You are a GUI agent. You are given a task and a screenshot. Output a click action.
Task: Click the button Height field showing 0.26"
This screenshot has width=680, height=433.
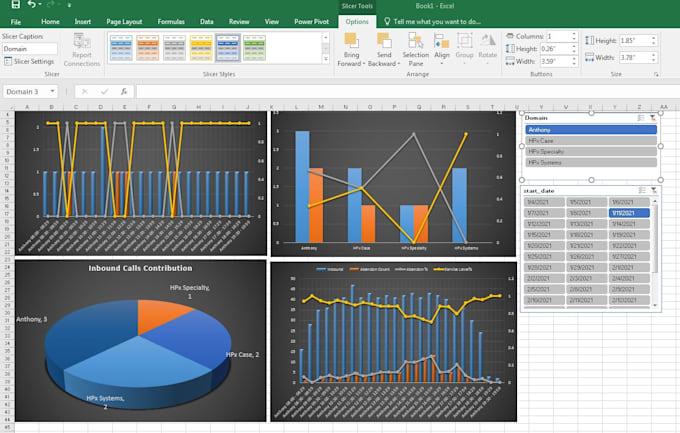[x=555, y=49]
